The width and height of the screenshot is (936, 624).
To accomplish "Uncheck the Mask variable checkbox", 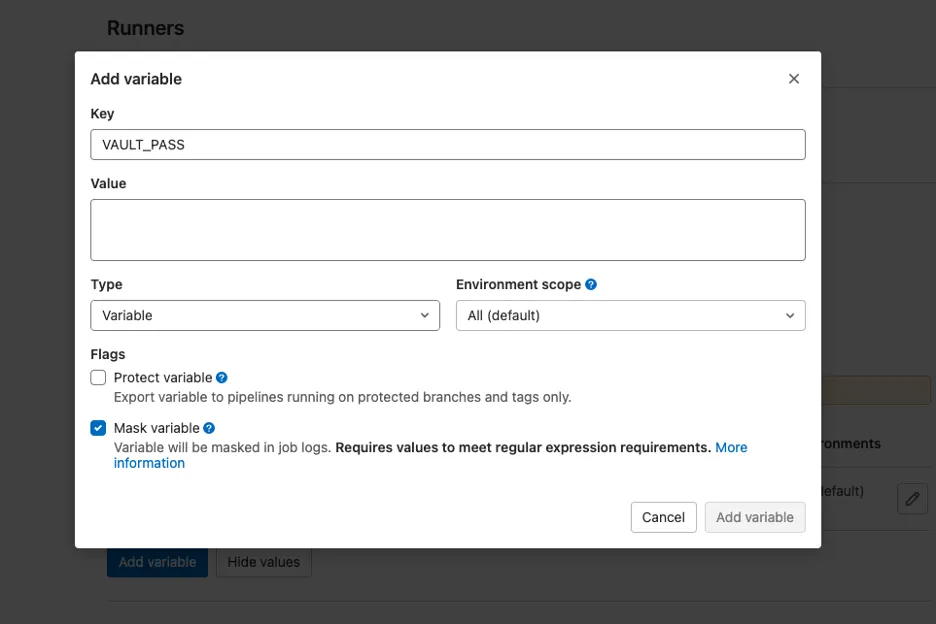I will pyautogui.click(x=98, y=428).
